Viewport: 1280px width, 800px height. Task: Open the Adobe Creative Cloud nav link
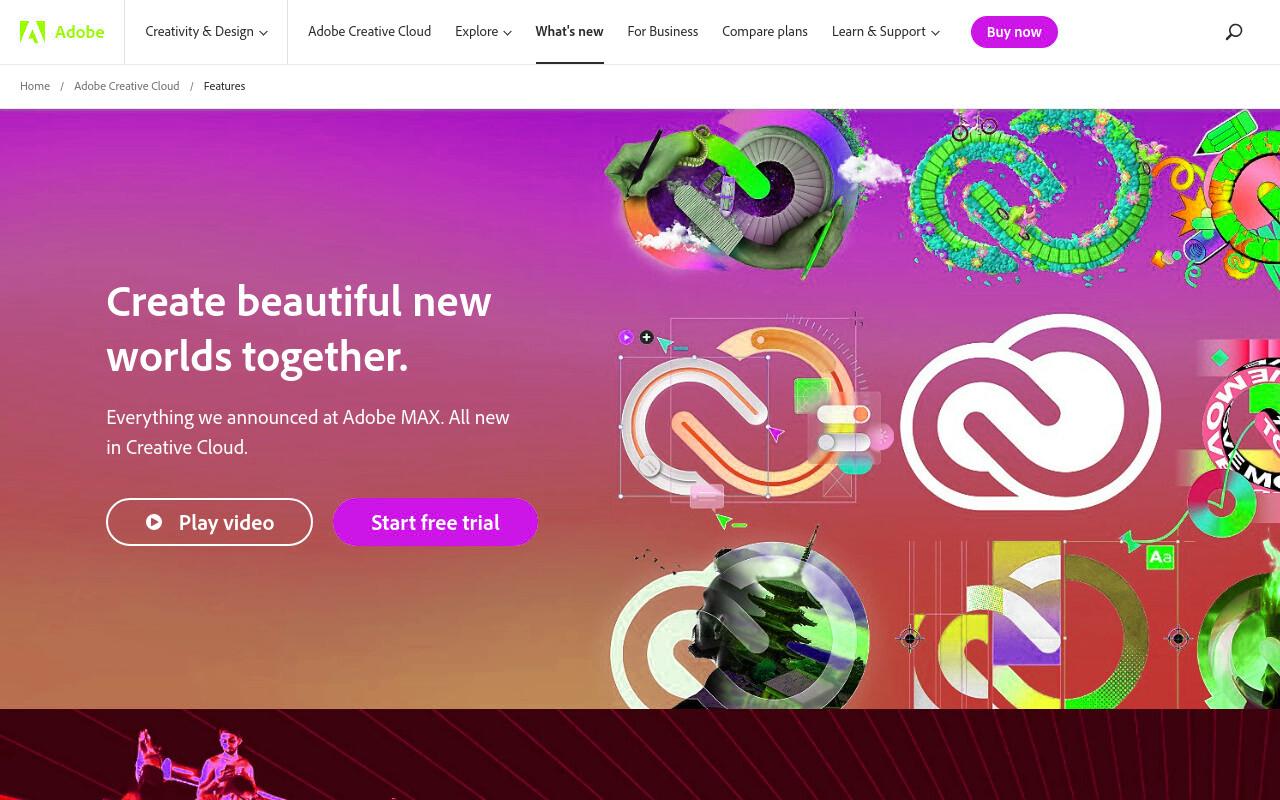[369, 32]
